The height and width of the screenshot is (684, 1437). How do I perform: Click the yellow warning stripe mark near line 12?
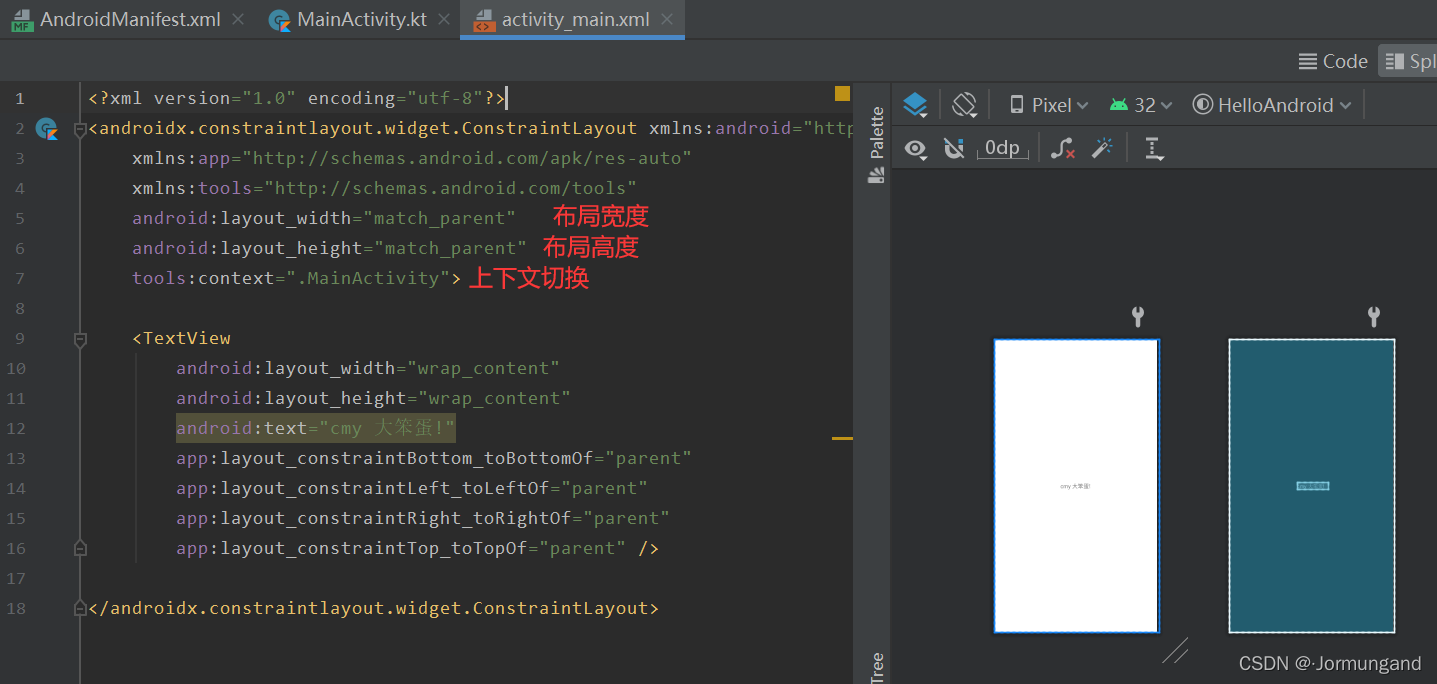pyautogui.click(x=842, y=438)
